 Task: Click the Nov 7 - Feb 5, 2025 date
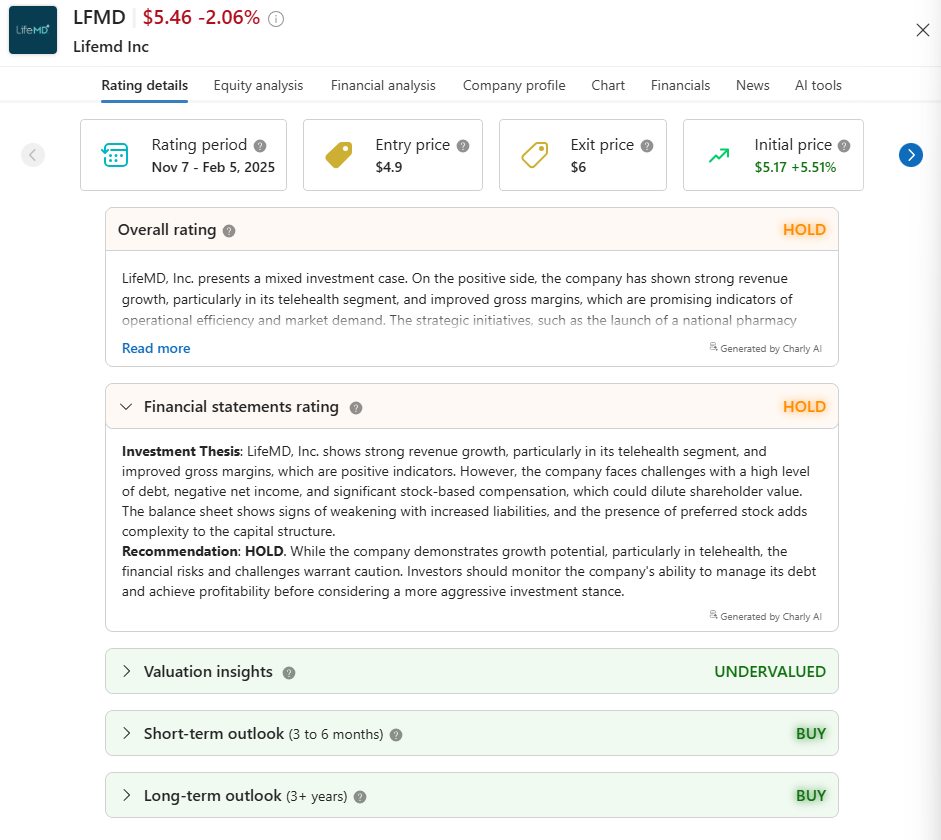(213, 167)
